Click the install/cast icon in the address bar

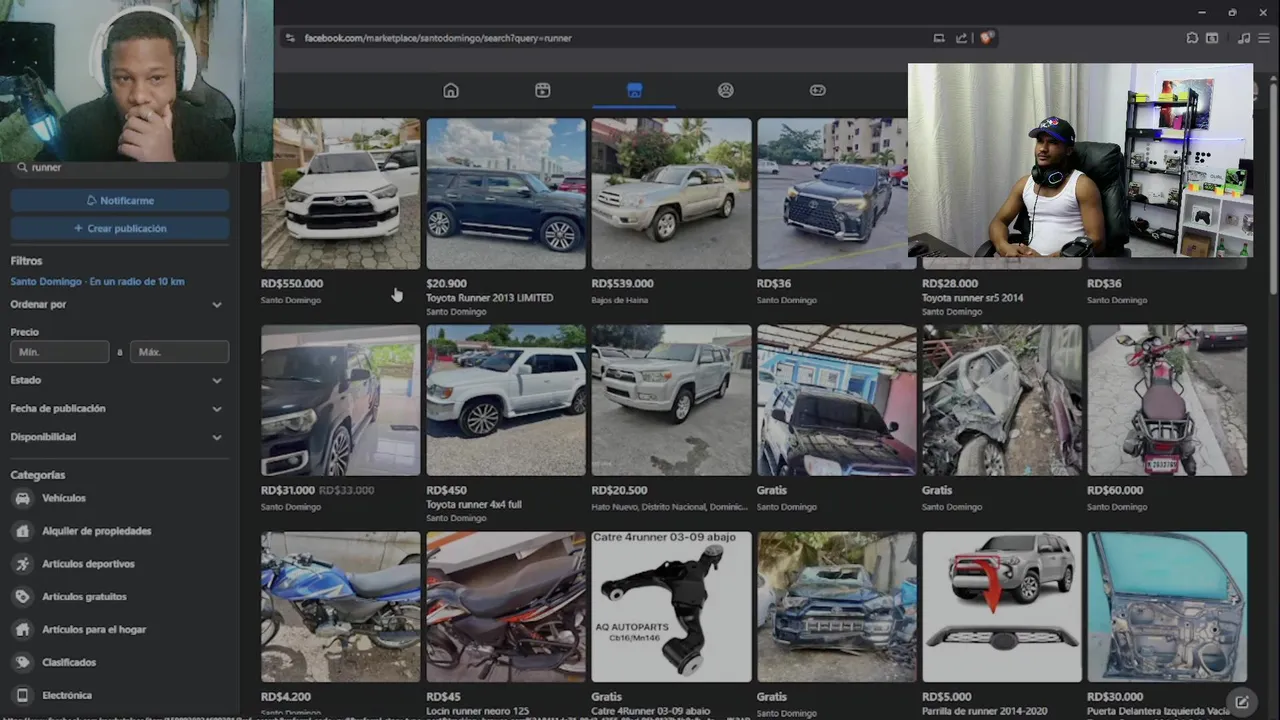pos(939,38)
